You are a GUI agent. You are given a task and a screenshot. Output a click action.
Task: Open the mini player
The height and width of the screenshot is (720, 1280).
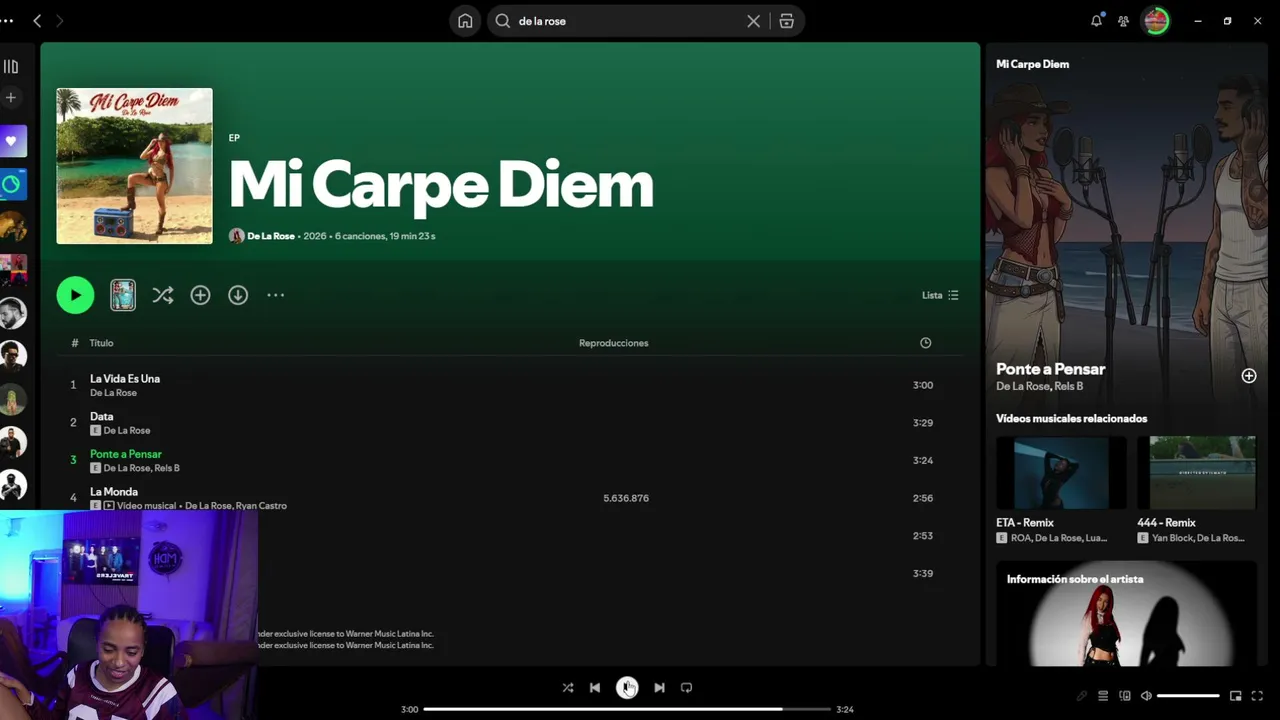click(x=1236, y=696)
